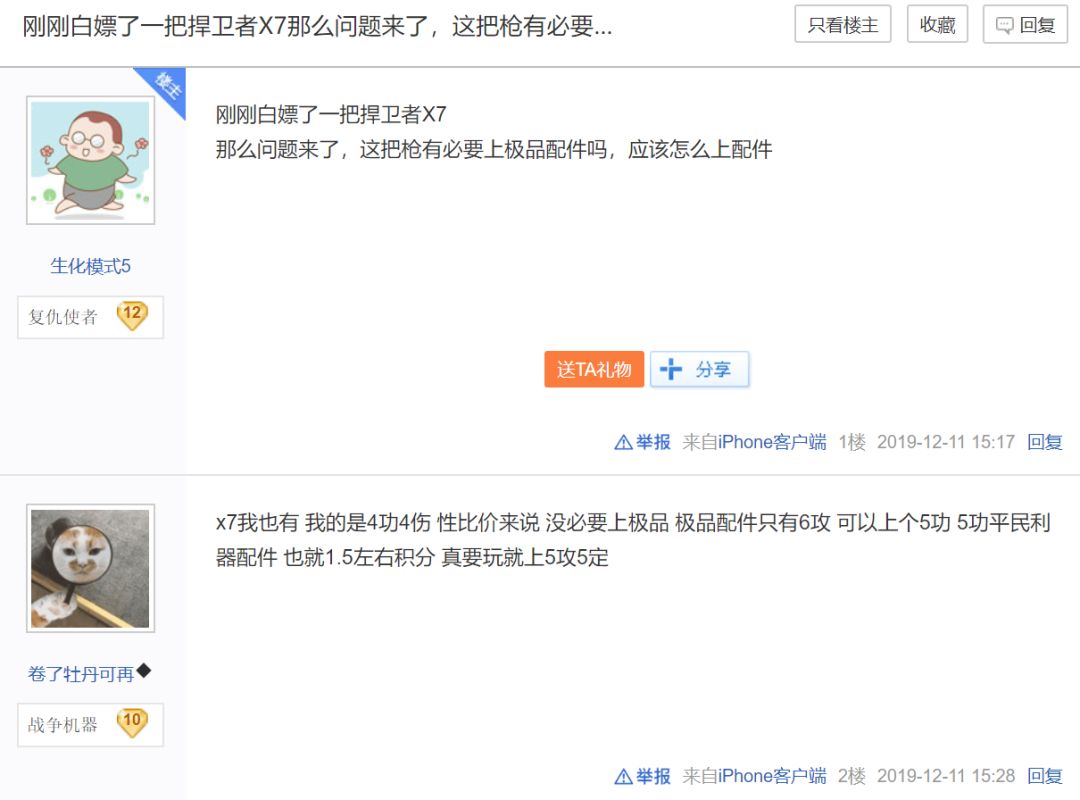Click the warning triangle 举报 icon on floor 2

[x=622, y=775]
